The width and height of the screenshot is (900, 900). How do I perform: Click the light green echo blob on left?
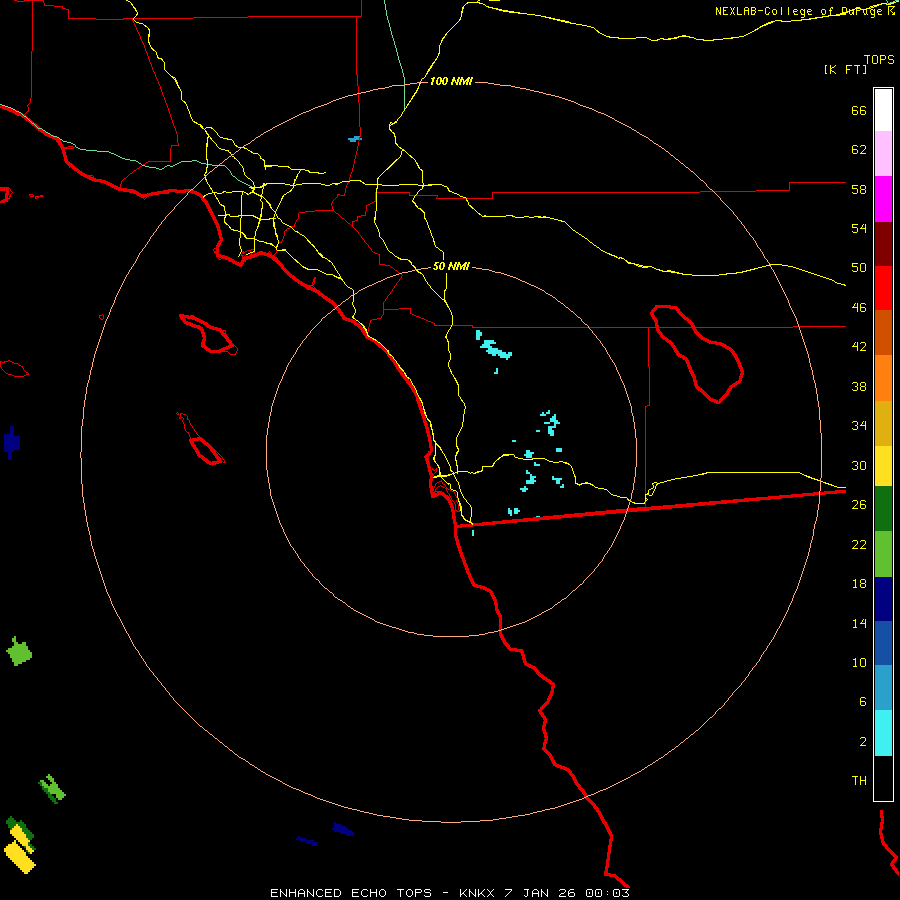pyautogui.click(x=19, y=651)
